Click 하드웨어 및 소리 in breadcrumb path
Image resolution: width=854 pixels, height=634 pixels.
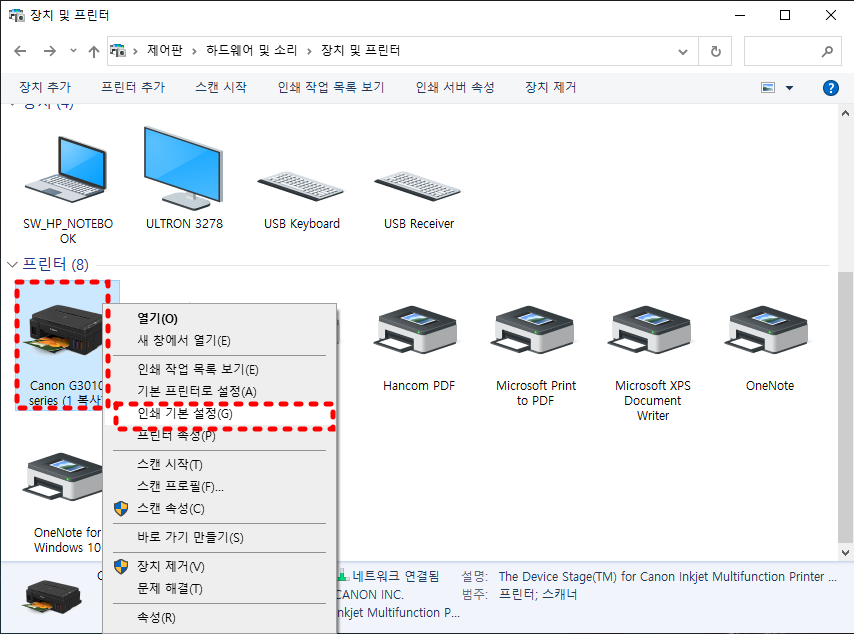[252, 51]
